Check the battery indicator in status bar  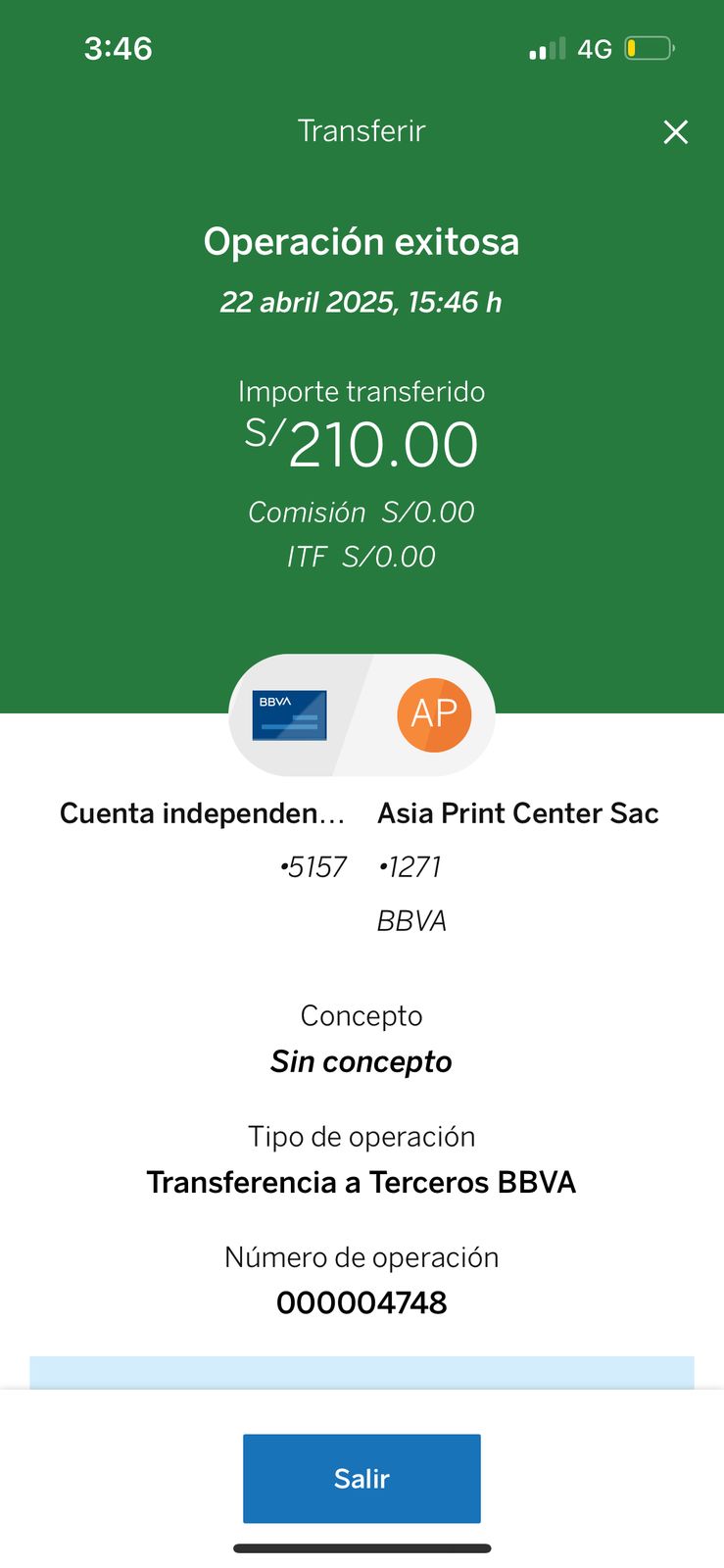tap(649, 48)
